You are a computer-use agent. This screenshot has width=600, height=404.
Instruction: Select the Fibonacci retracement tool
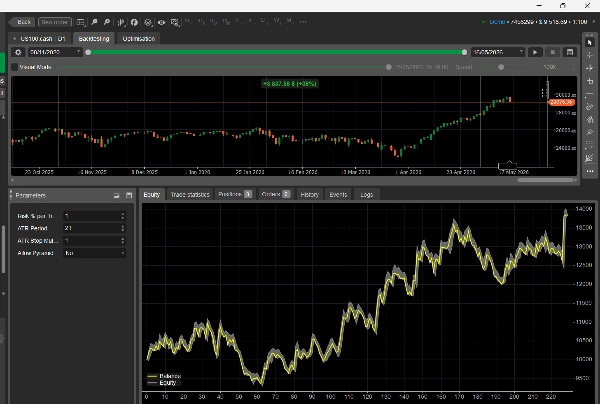[590, 132]
